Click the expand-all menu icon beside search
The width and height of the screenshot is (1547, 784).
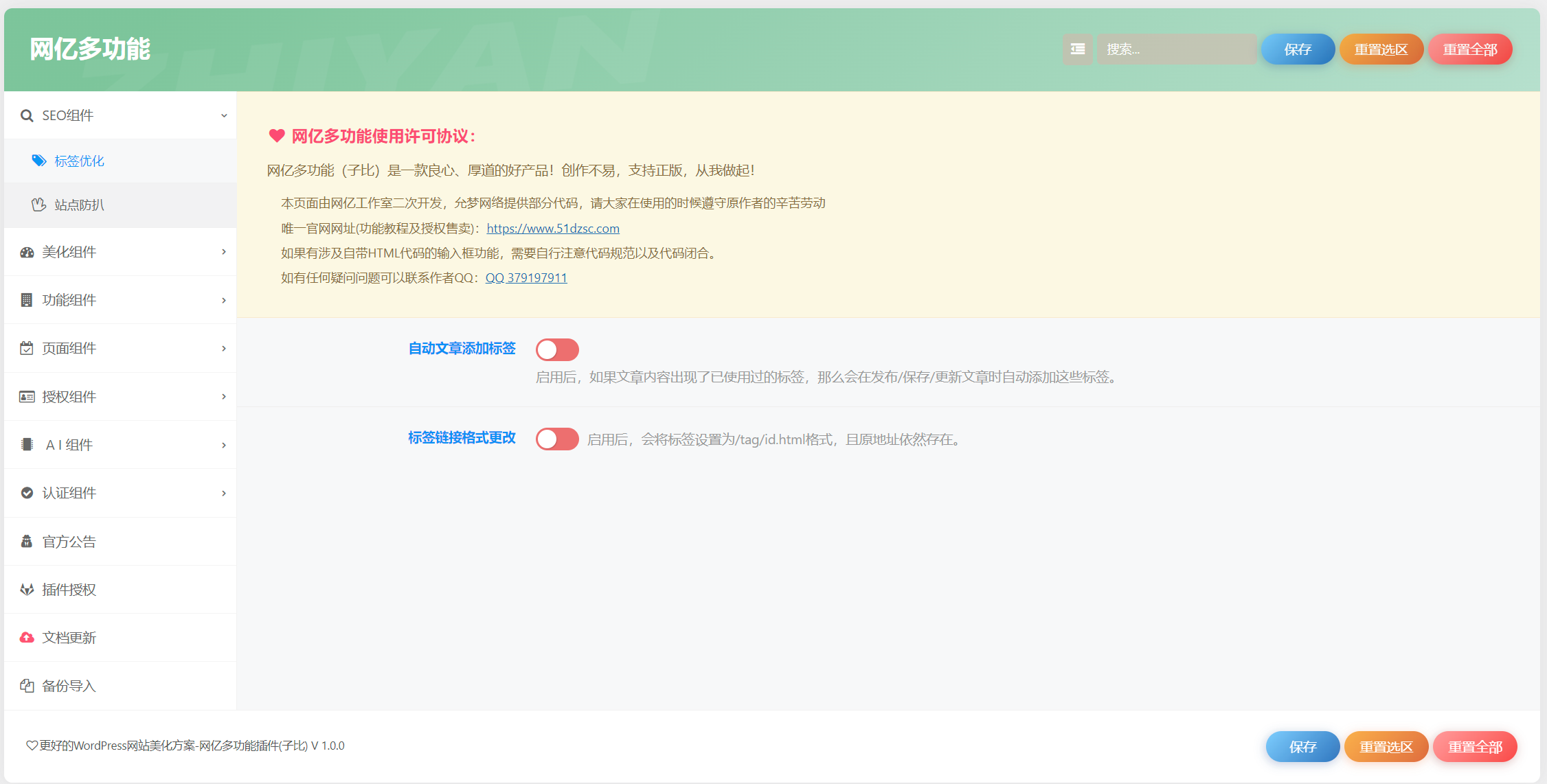(x=1077, y=49)
